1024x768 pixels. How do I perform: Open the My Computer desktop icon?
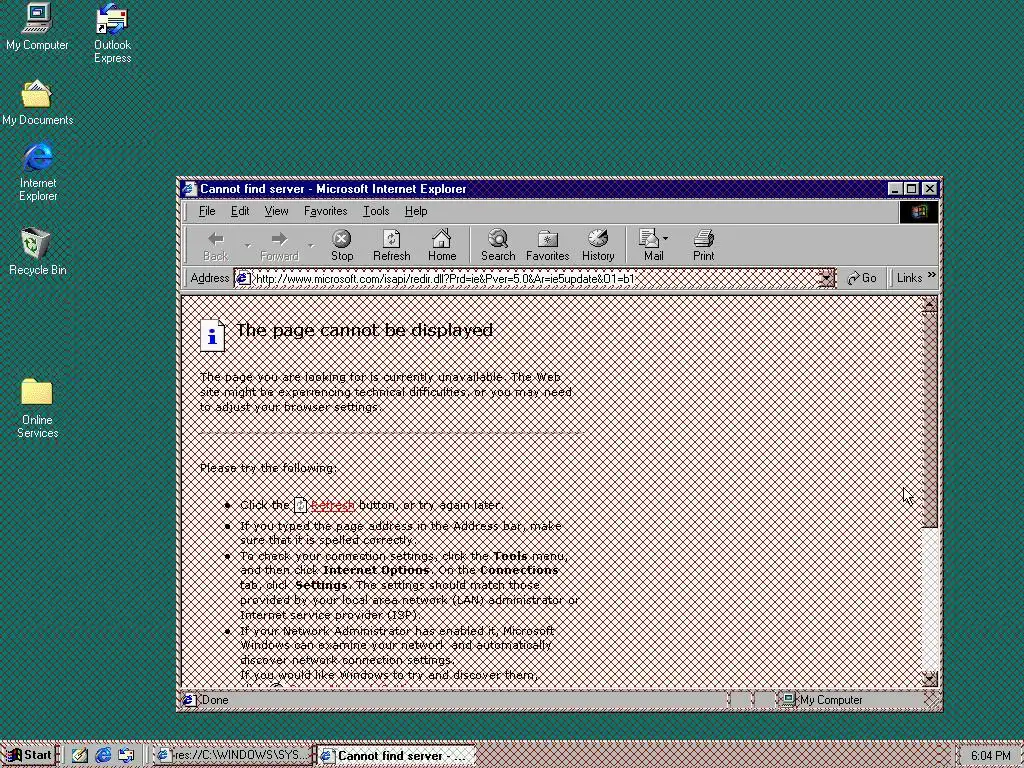point(37,27)
